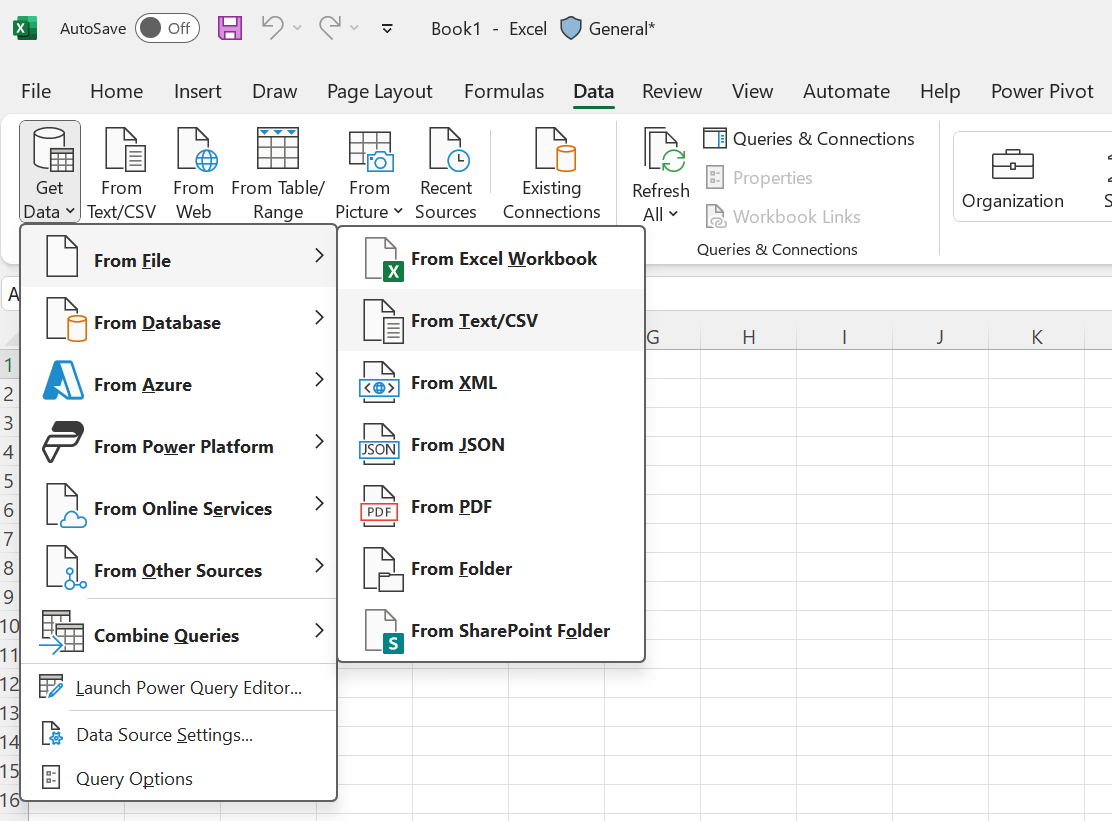Select column K header
The height and width of the screenshot is (821, 1112).
coord(1037,337)
